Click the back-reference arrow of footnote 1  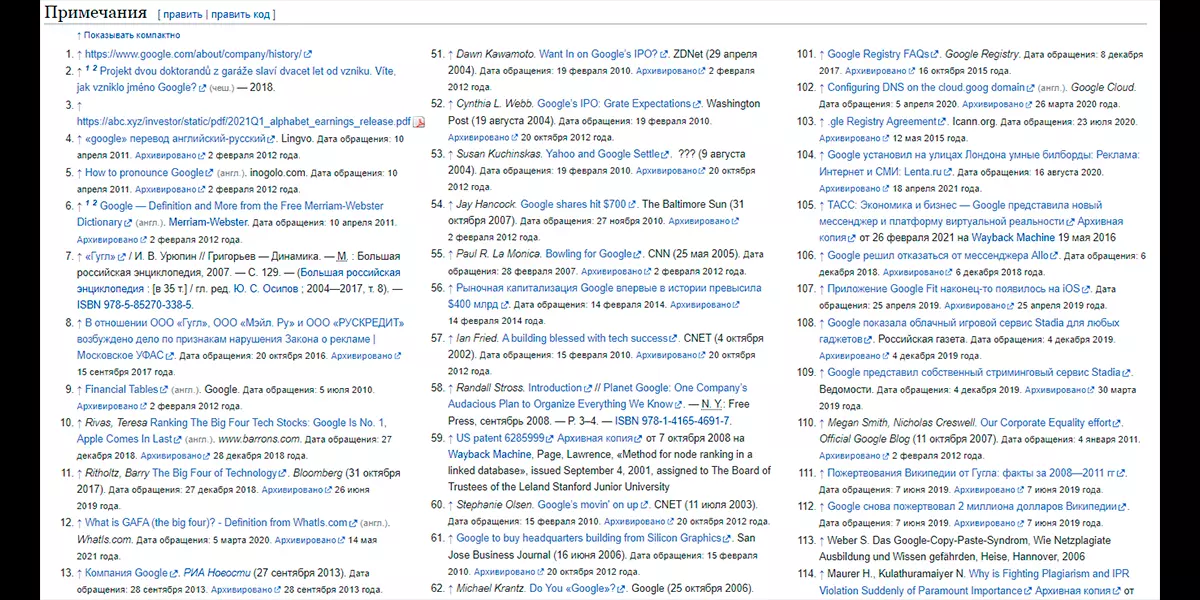point(79,54)
